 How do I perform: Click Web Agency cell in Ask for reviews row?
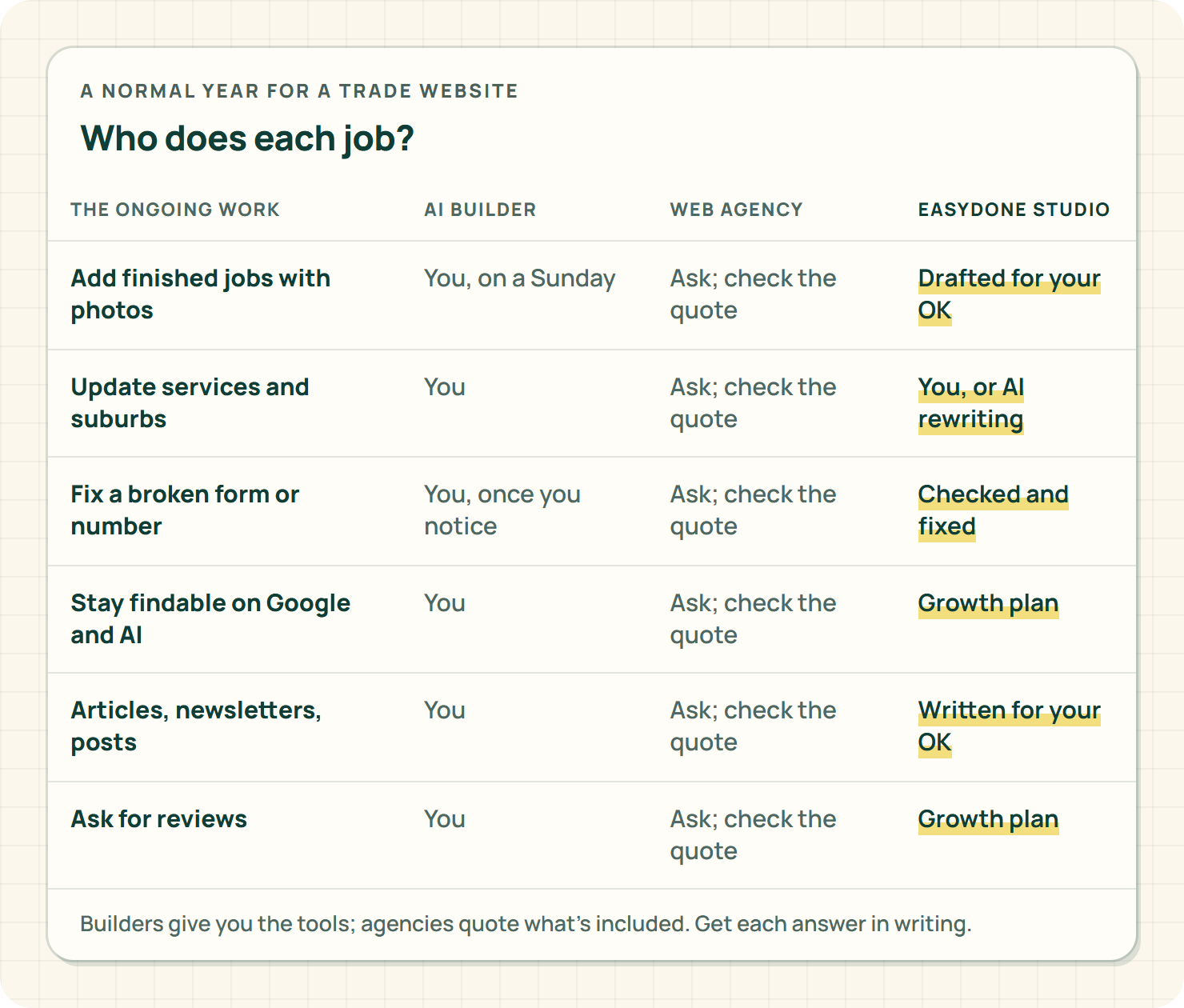pos(754,835)
